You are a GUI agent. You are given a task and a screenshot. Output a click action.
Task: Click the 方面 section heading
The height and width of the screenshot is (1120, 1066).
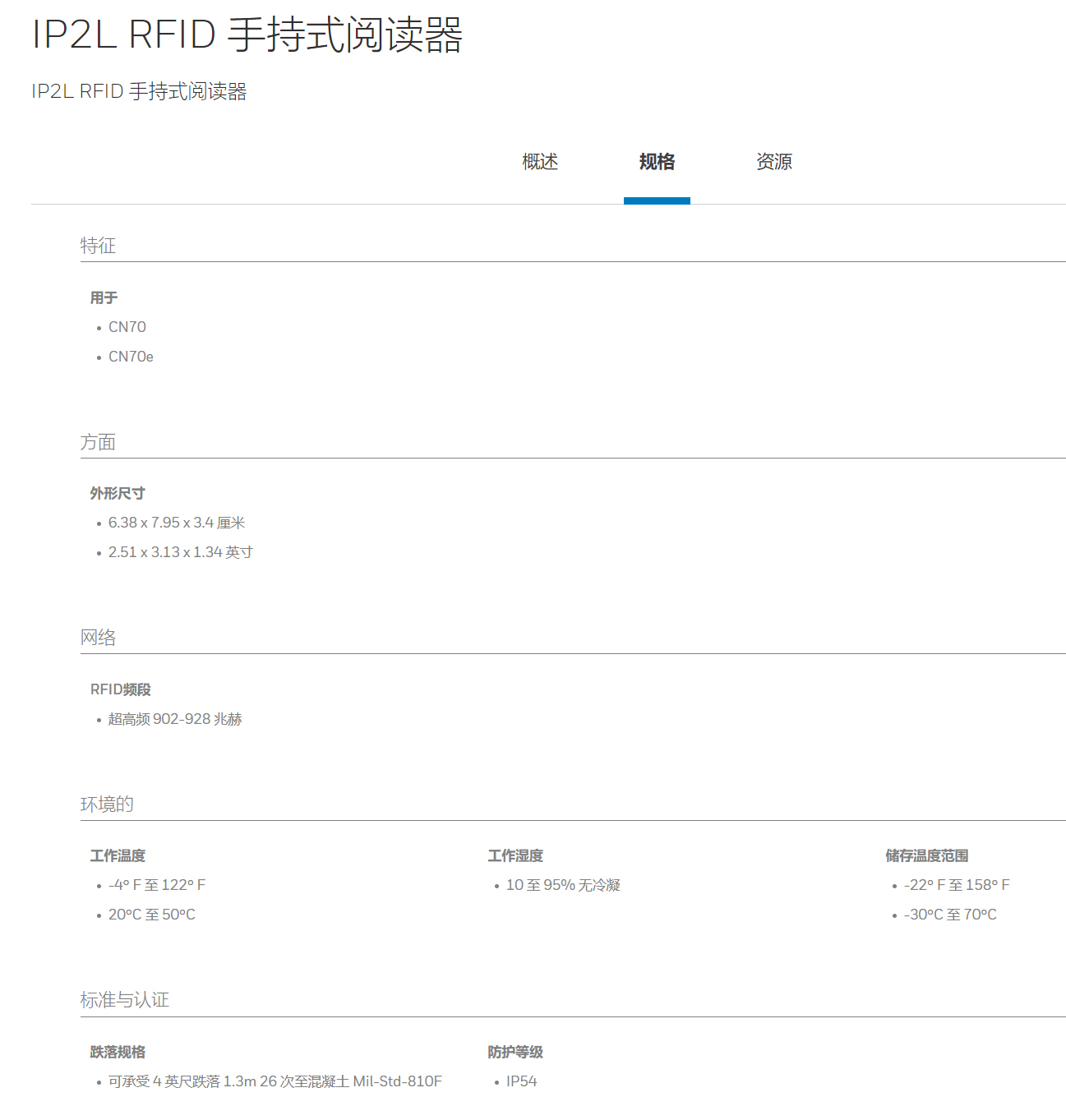98,442
